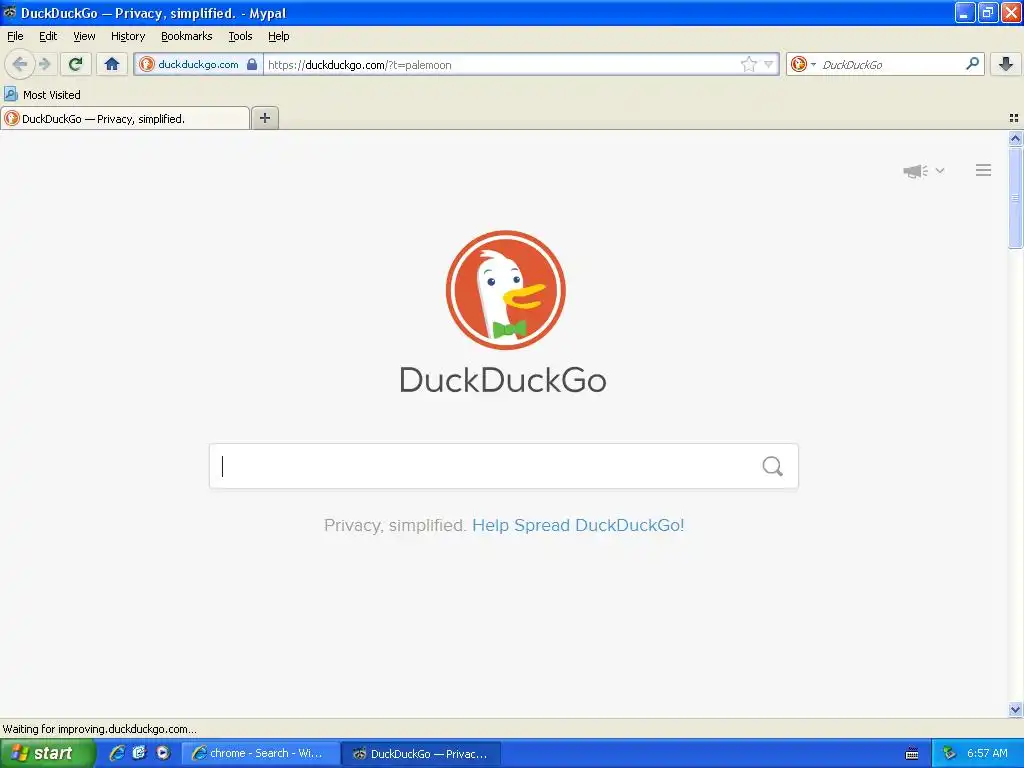Open the Edit menu
Image resolution: width=1024 pixels, height=768 pixels.
point(48,37)
